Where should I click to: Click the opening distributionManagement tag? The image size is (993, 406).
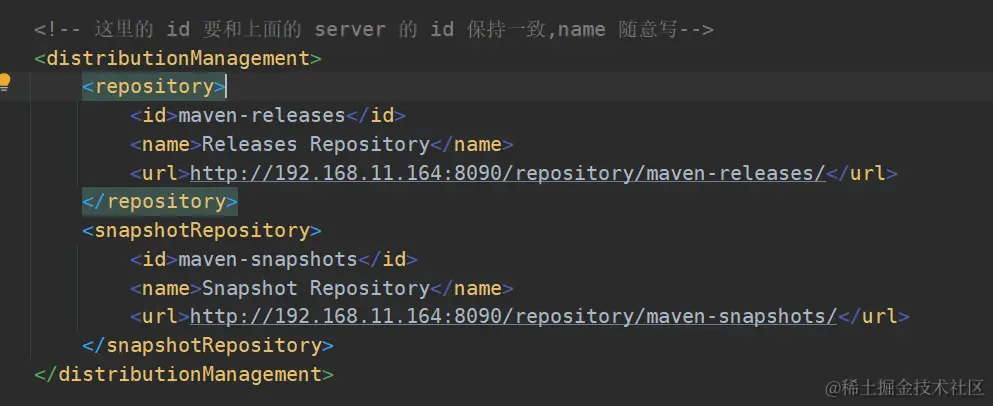click(178, 58)
